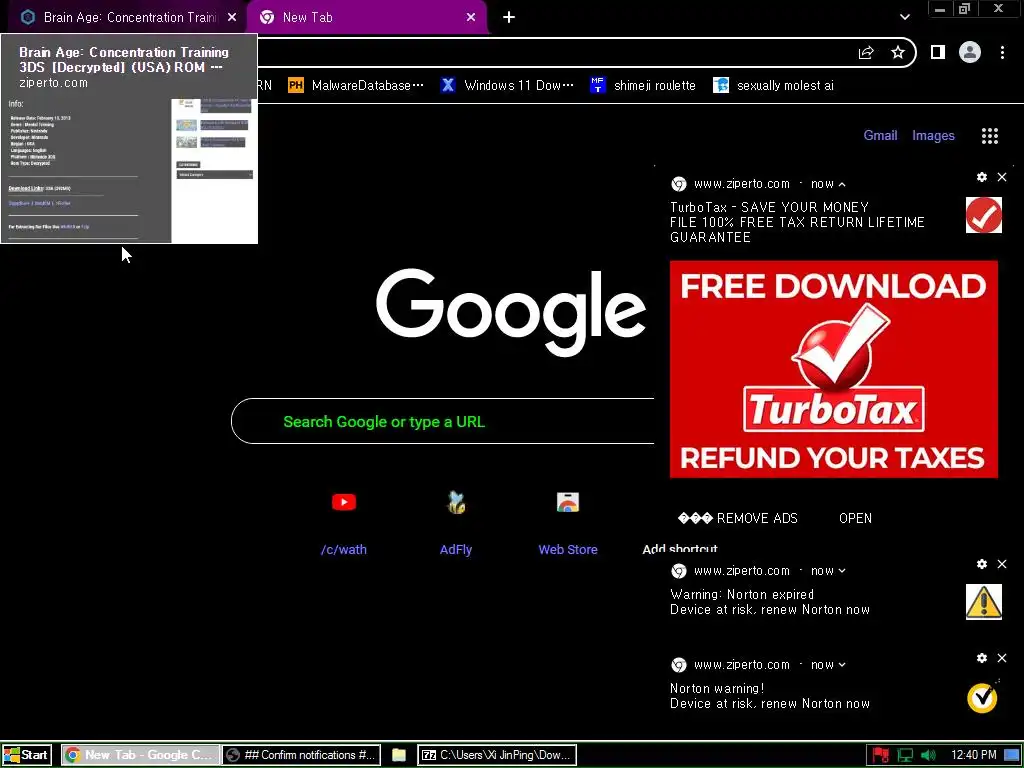Open MalwareDatabase bookmark
The height and width of the screenshot is (768, 1024).
(357, 86)
